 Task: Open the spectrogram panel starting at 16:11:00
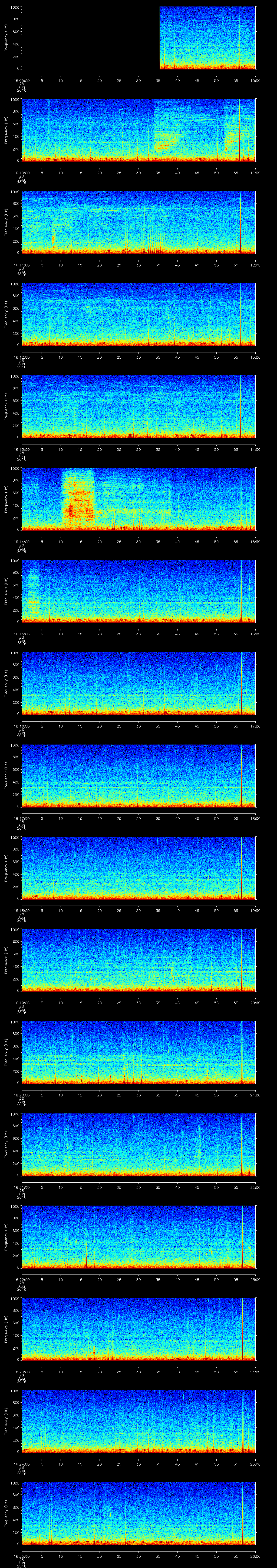click(138, 222)
